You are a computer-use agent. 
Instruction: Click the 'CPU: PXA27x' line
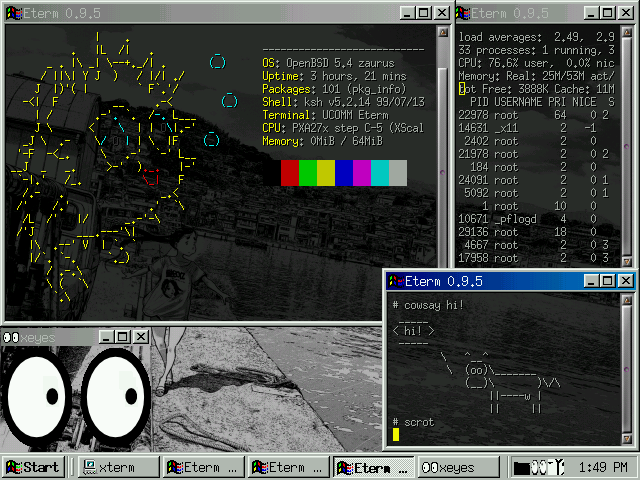[x=343, y=128]
